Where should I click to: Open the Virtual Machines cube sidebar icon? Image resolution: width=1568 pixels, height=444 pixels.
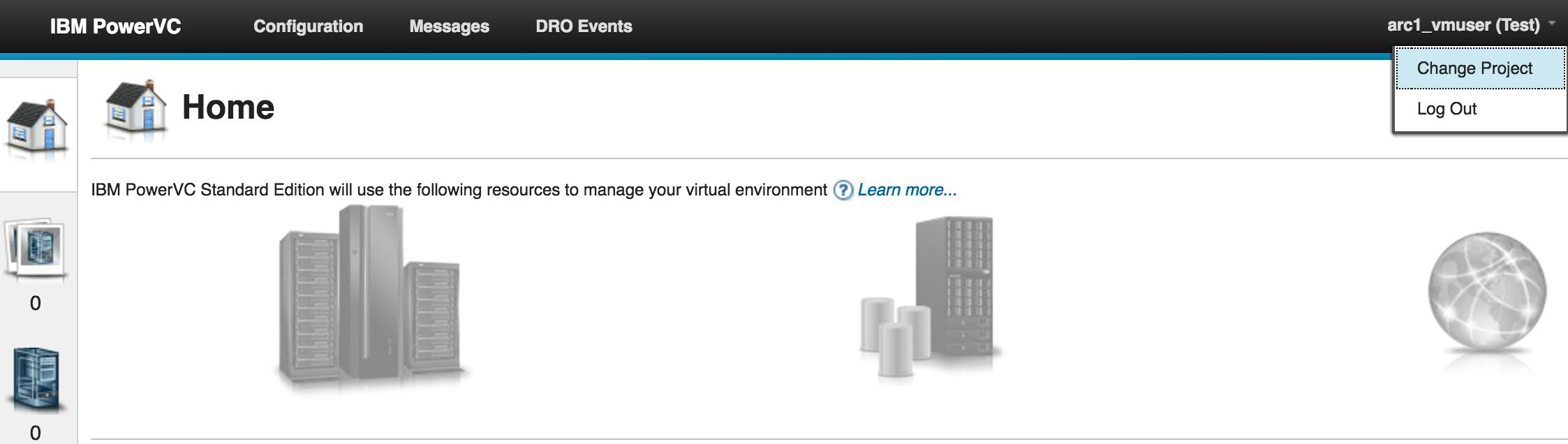[x=37, y=379]
